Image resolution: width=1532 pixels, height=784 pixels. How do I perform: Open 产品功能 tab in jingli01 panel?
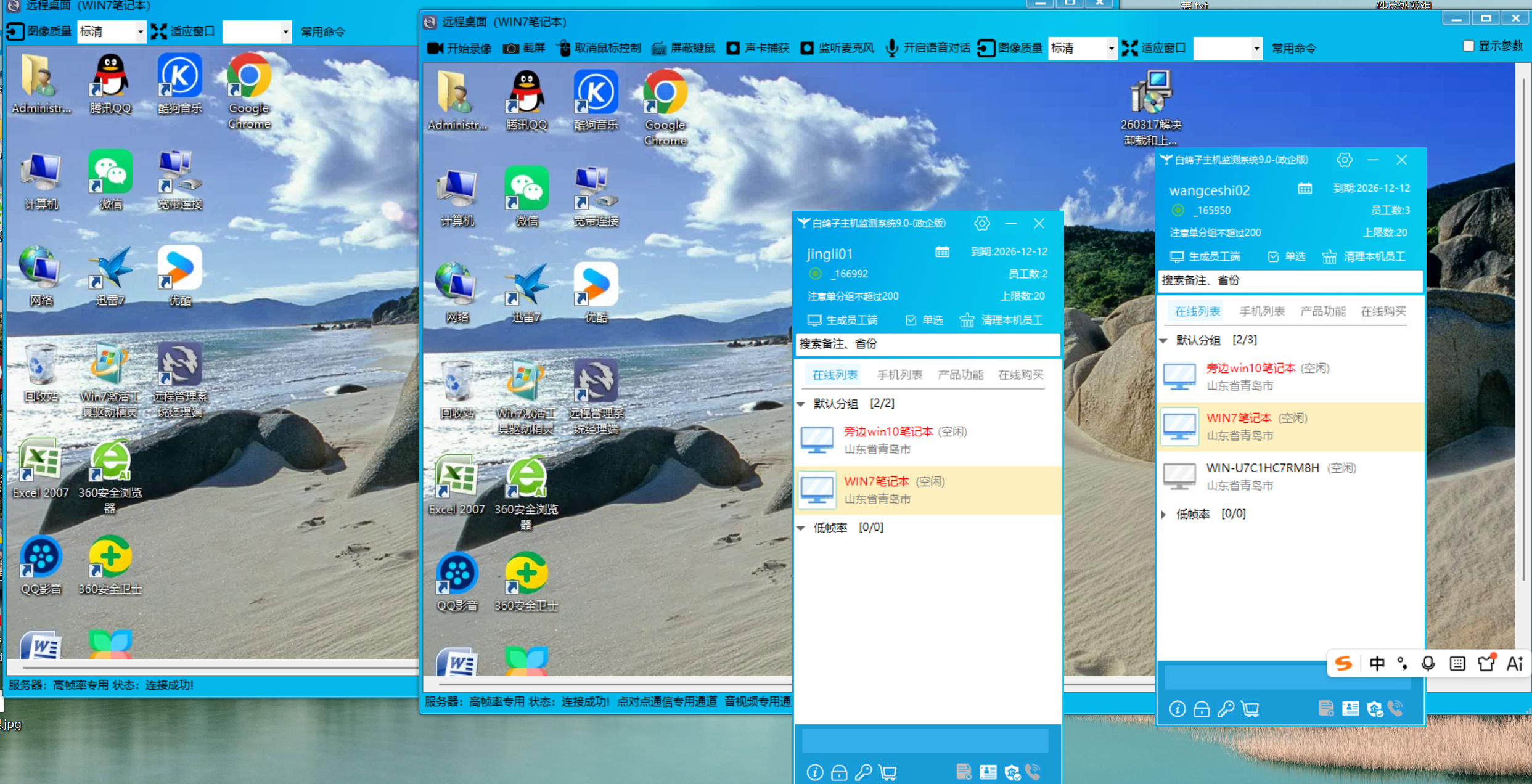point(960,375)
